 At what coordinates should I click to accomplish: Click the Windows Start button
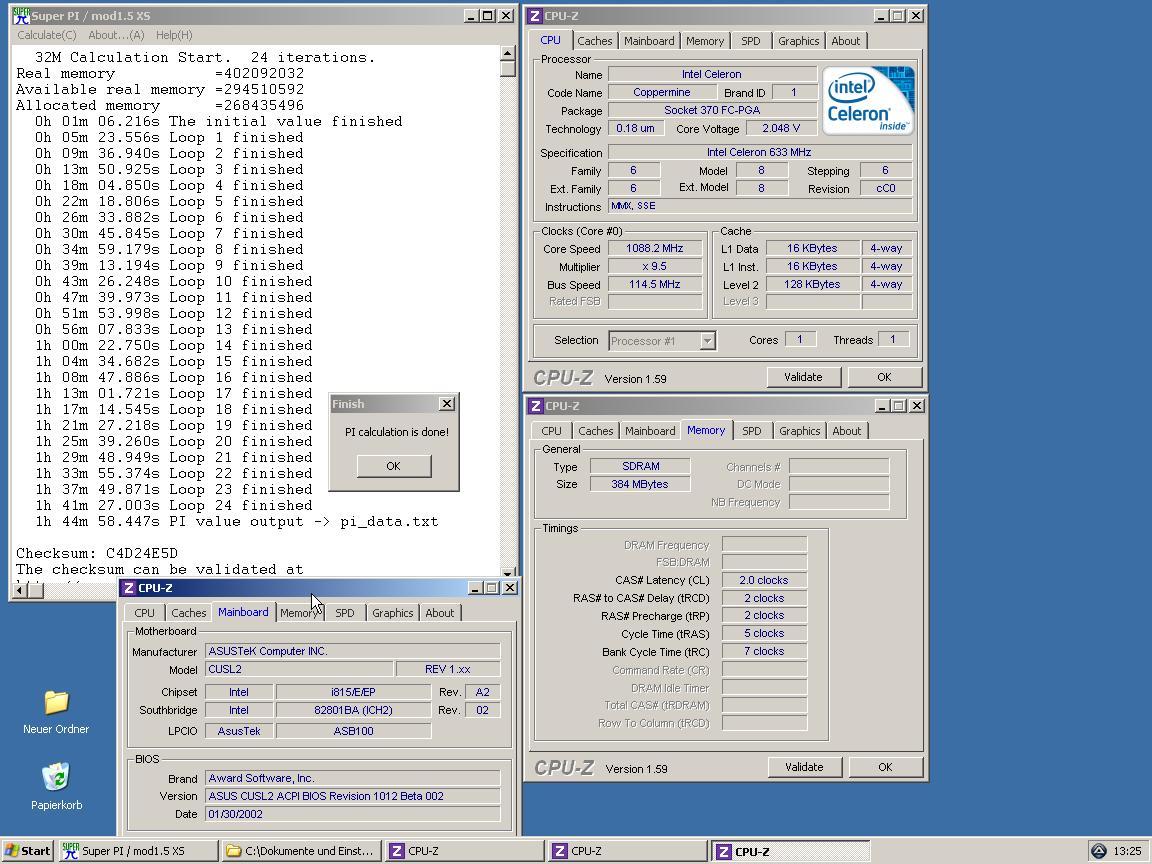click(28, 851)
